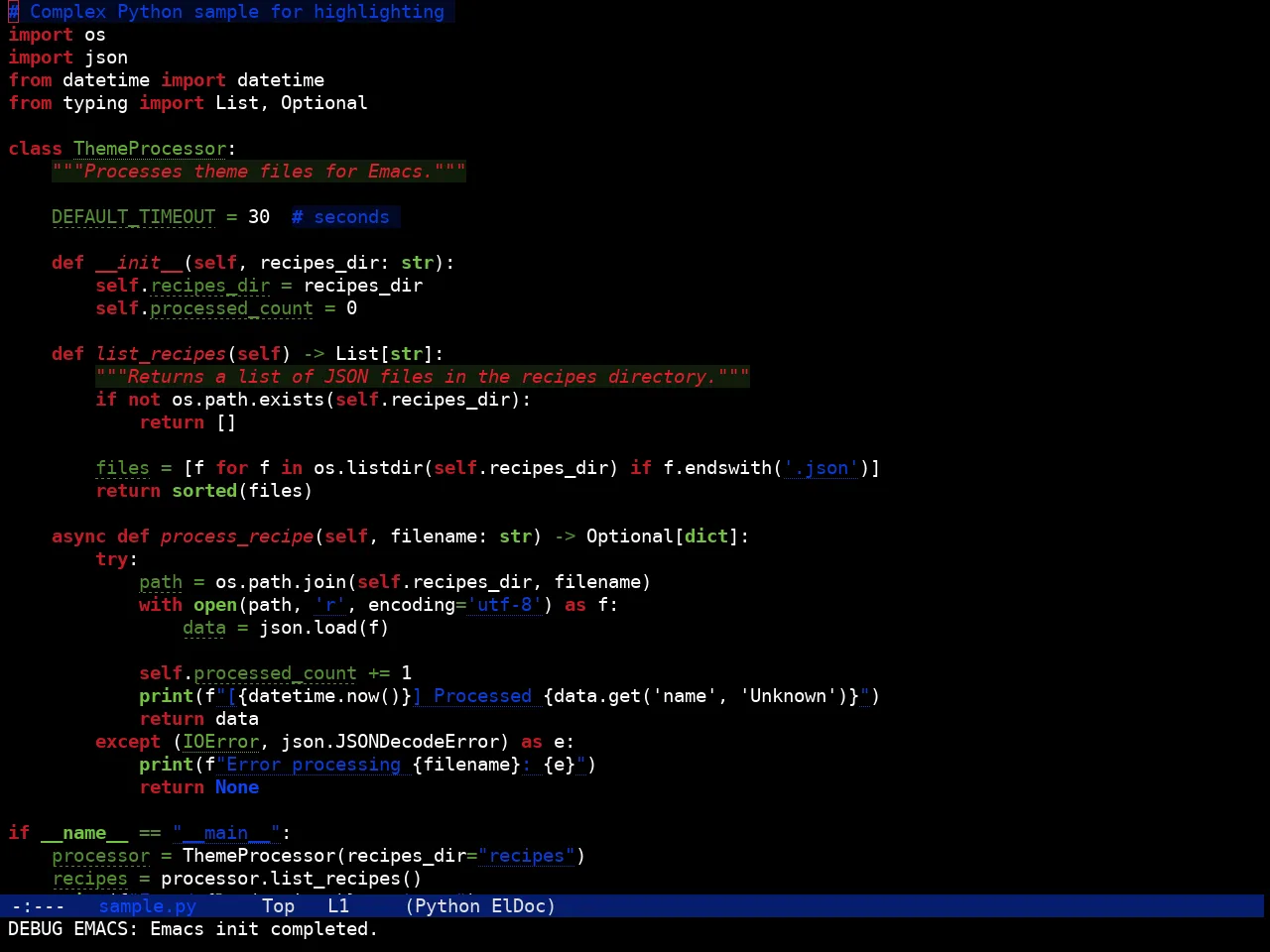
Task: Click the sample.py buffer name in mode line
Action: pyautogui.click(x=148, y=906)
